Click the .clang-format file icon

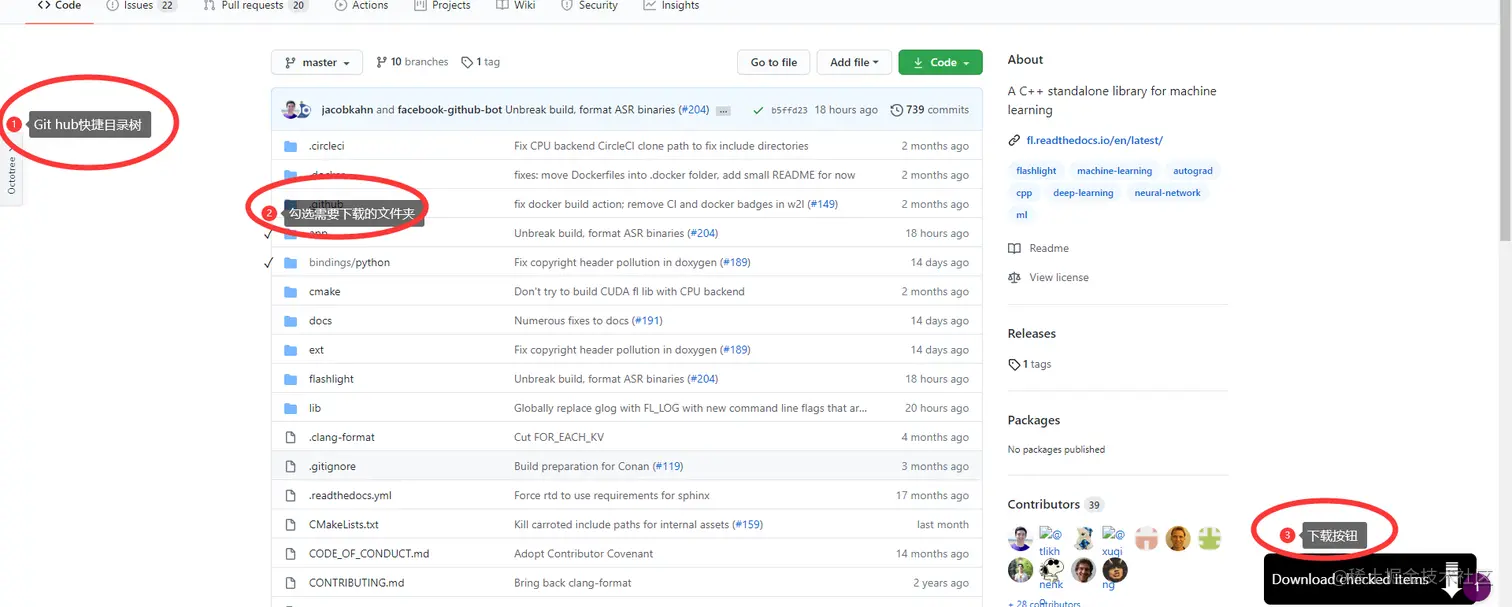[291, 437]
